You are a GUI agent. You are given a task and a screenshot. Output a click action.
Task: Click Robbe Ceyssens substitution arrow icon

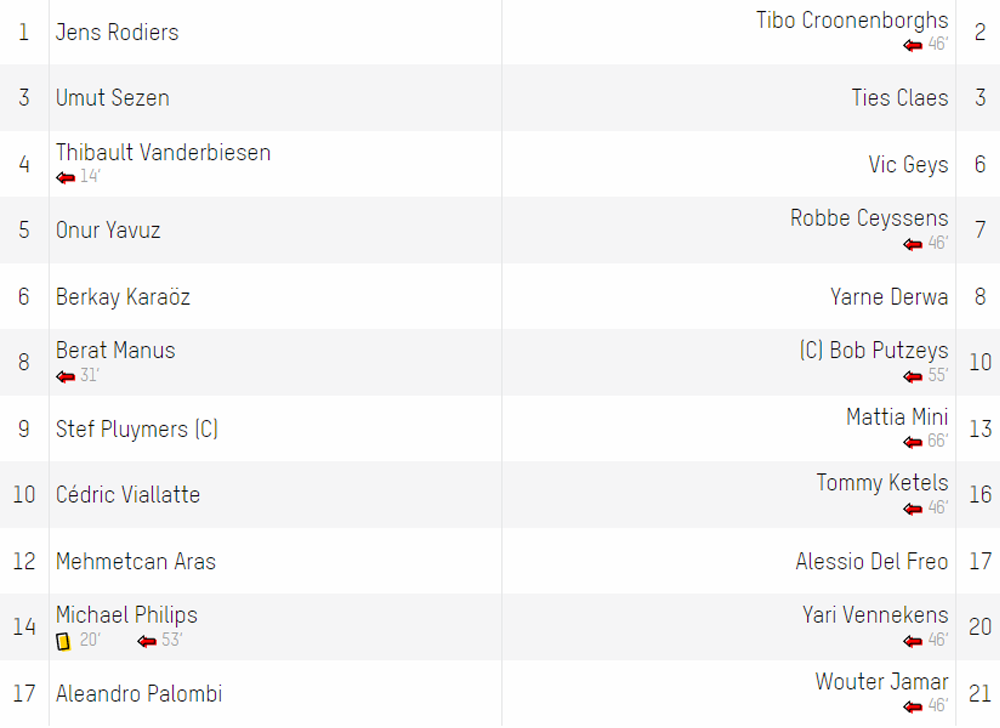coord(913,244)
